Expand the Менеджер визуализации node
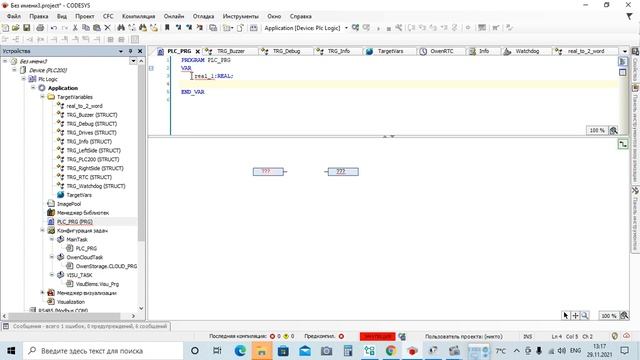This screenshot has width=640, height=360. [42, 293]
